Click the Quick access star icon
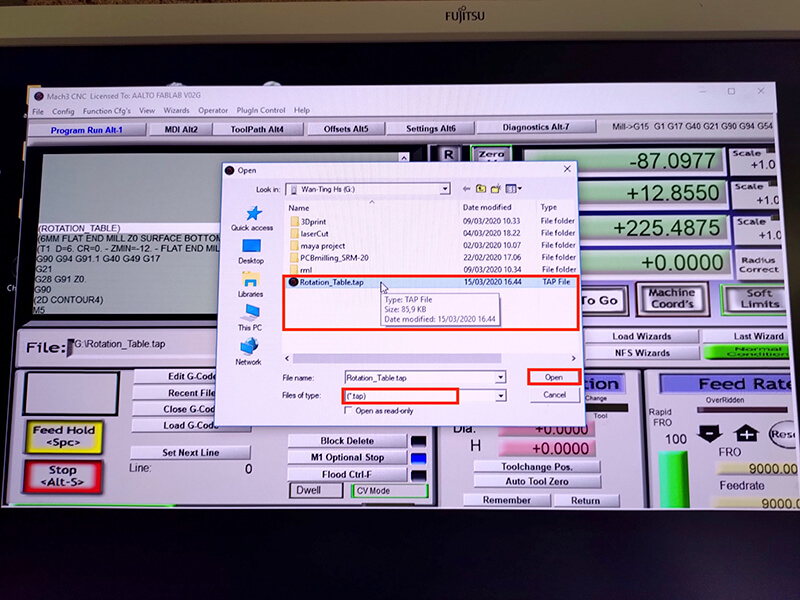The image size is (800, 600). click(252, 214)
